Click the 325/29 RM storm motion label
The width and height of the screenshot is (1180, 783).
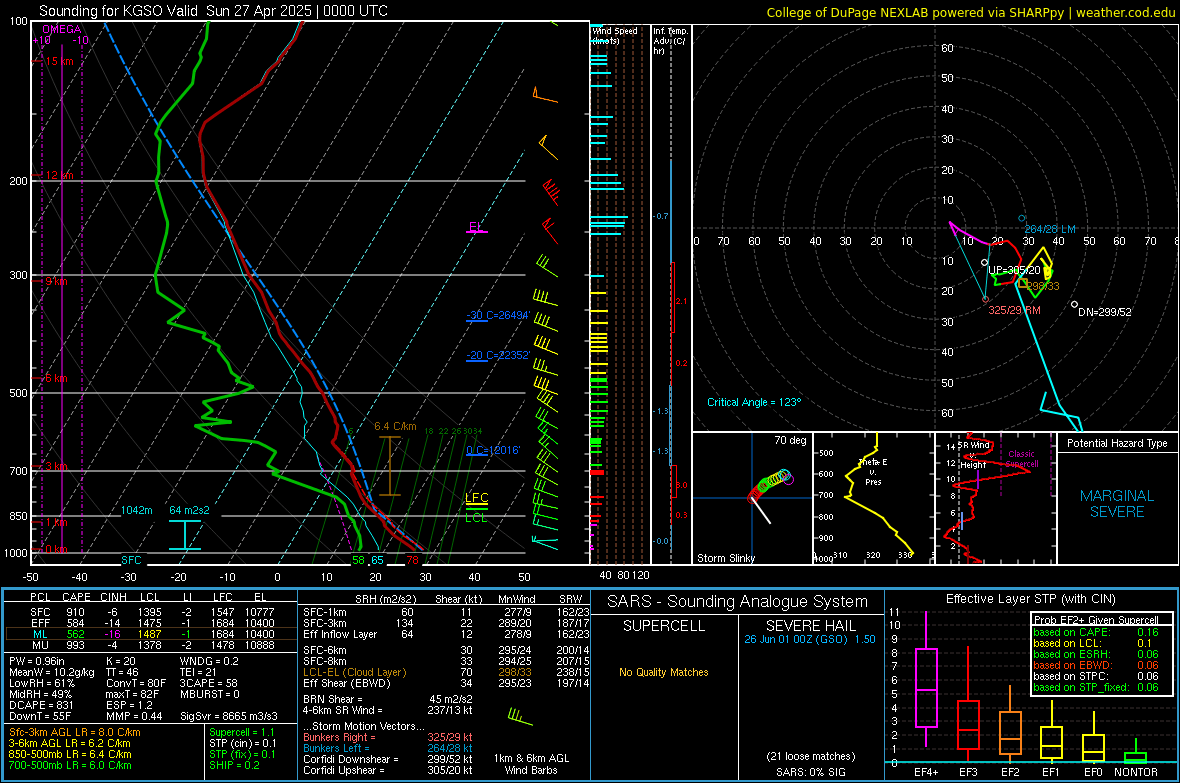[x=1014, y=310]
